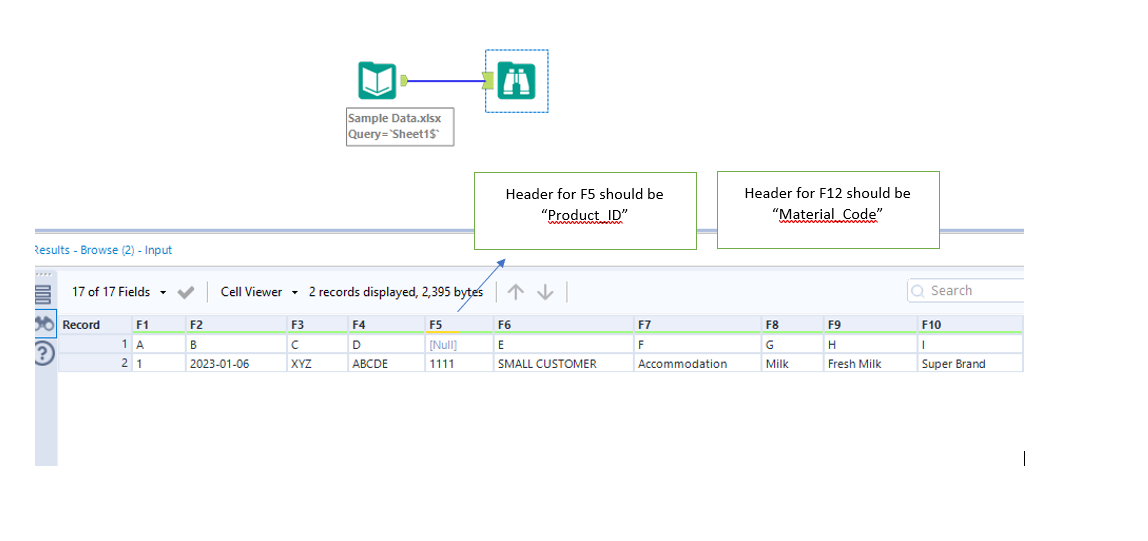
Task: Click the cell containing H in F9
Action: click(x=871, y=344)
